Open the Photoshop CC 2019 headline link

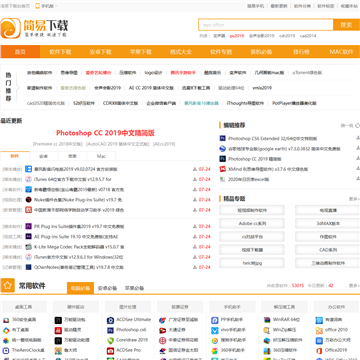click(x=105, y=133)
